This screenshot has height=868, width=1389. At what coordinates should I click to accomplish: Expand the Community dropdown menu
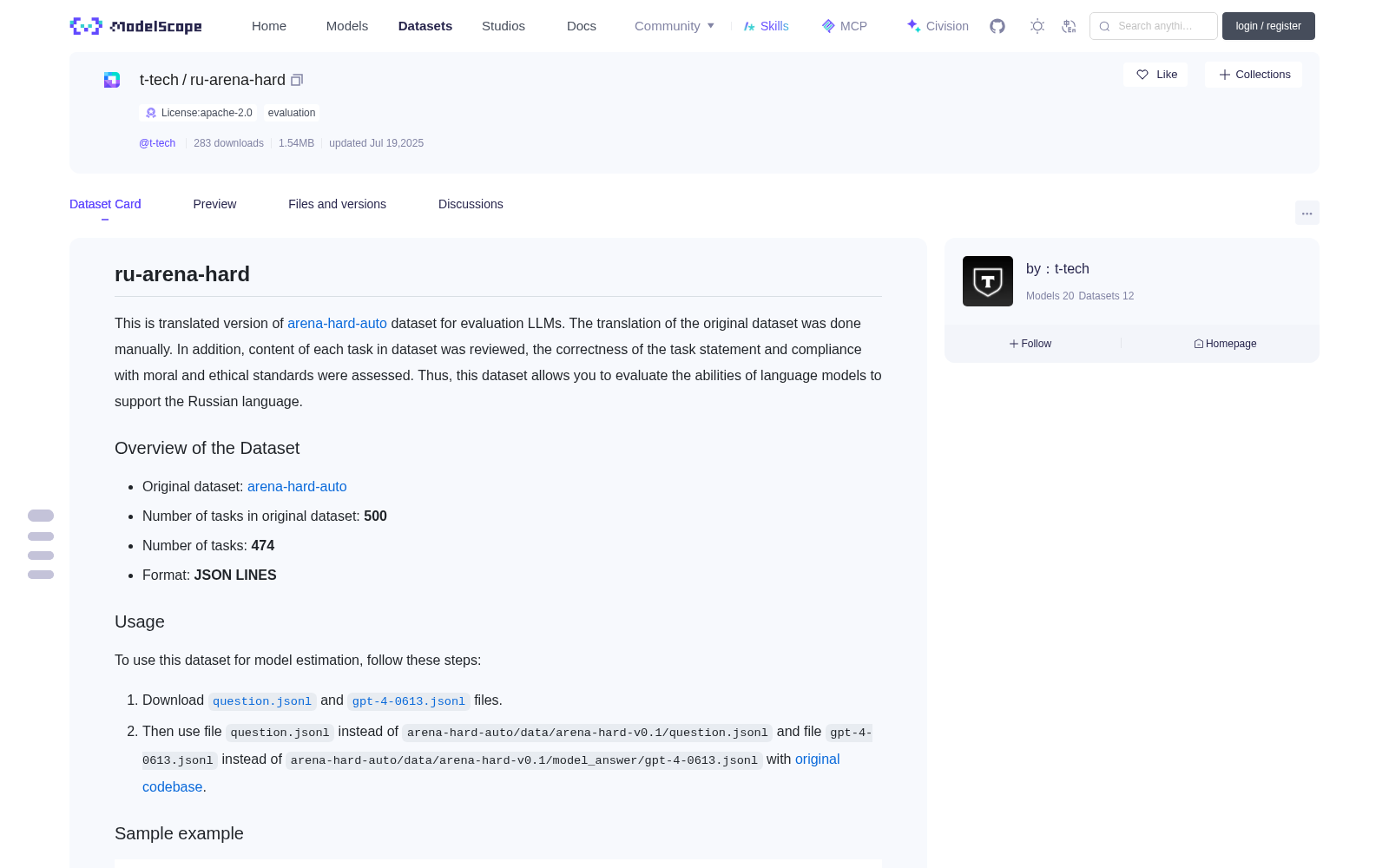pos(675,26)
